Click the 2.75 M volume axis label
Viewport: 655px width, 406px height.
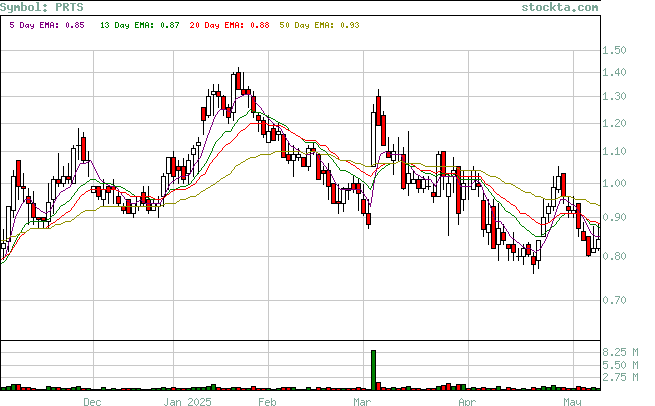(620, 378)
